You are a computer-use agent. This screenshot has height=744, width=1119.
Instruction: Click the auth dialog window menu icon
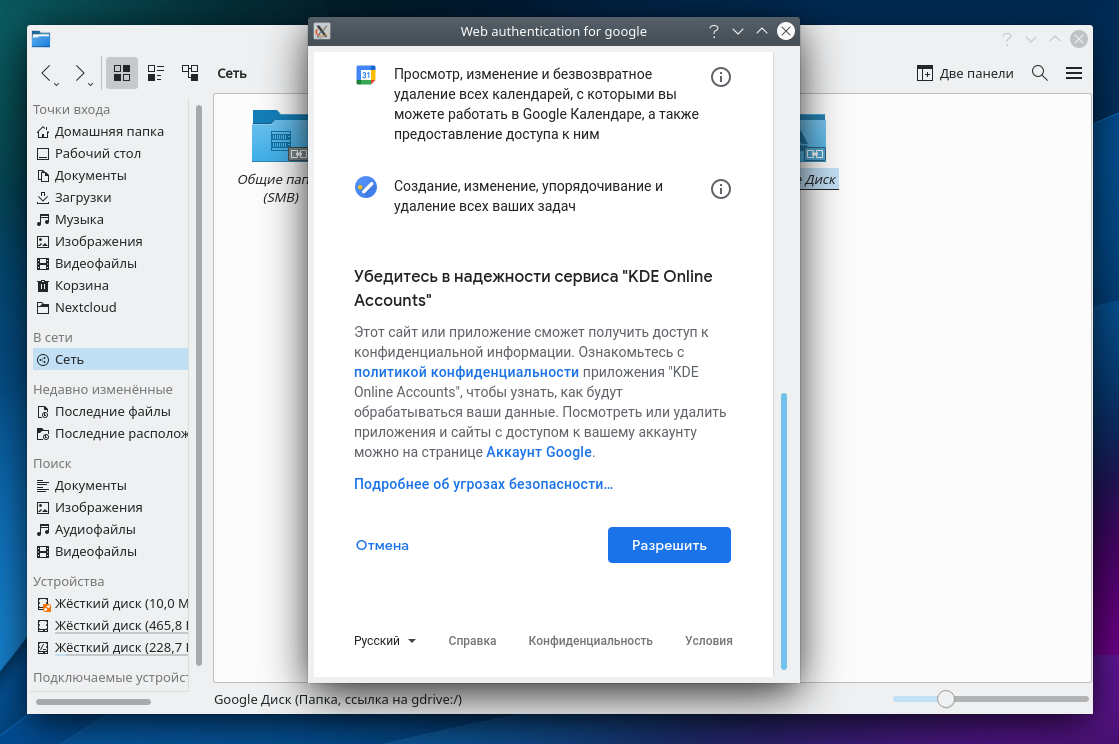[322, 31]
